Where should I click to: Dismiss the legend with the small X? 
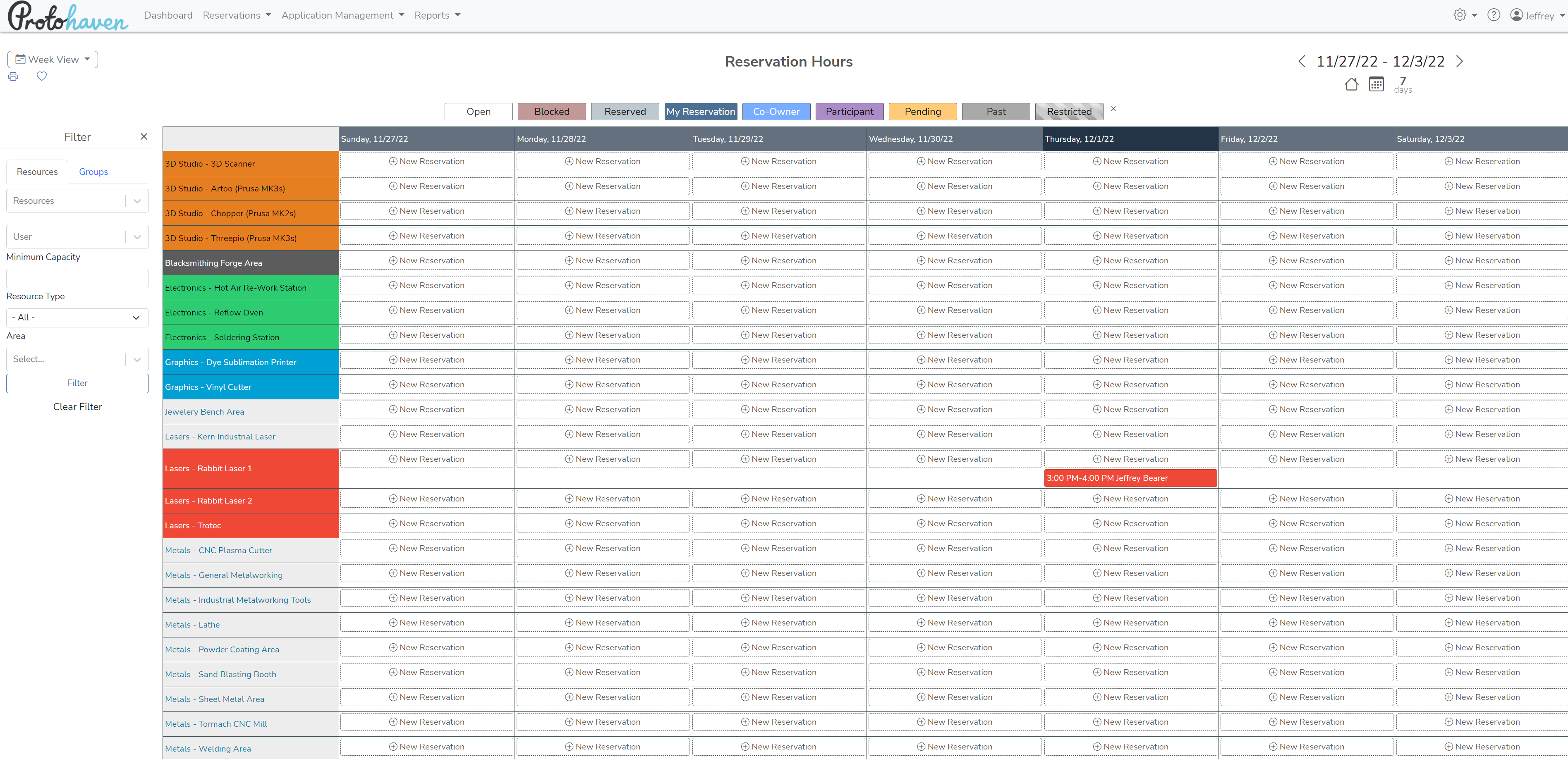pos(1113,109)
